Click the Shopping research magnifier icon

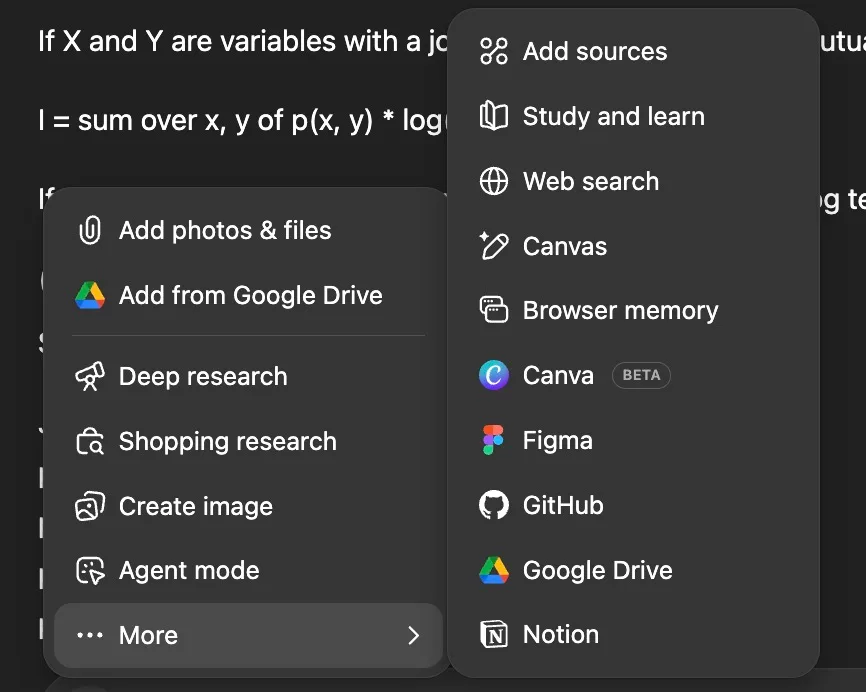click(91, 441)
